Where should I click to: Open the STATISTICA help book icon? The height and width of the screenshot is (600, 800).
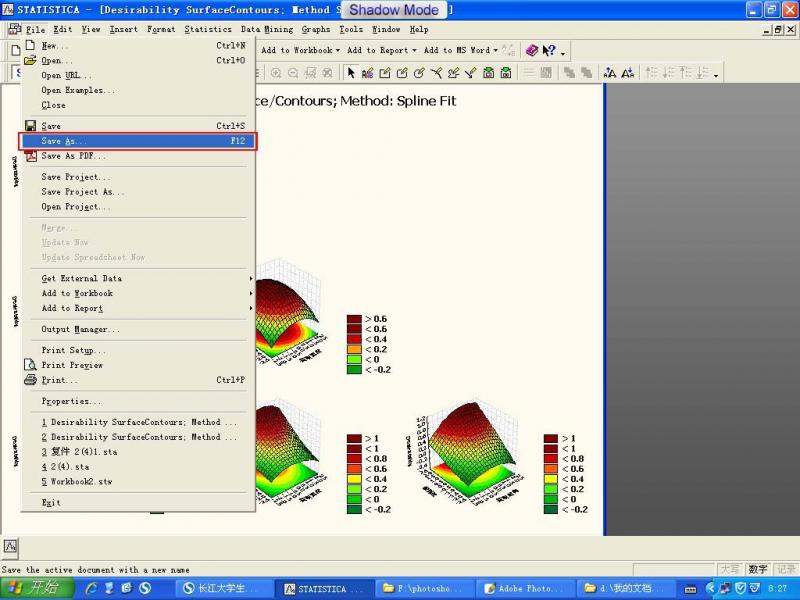coord(532,50)
